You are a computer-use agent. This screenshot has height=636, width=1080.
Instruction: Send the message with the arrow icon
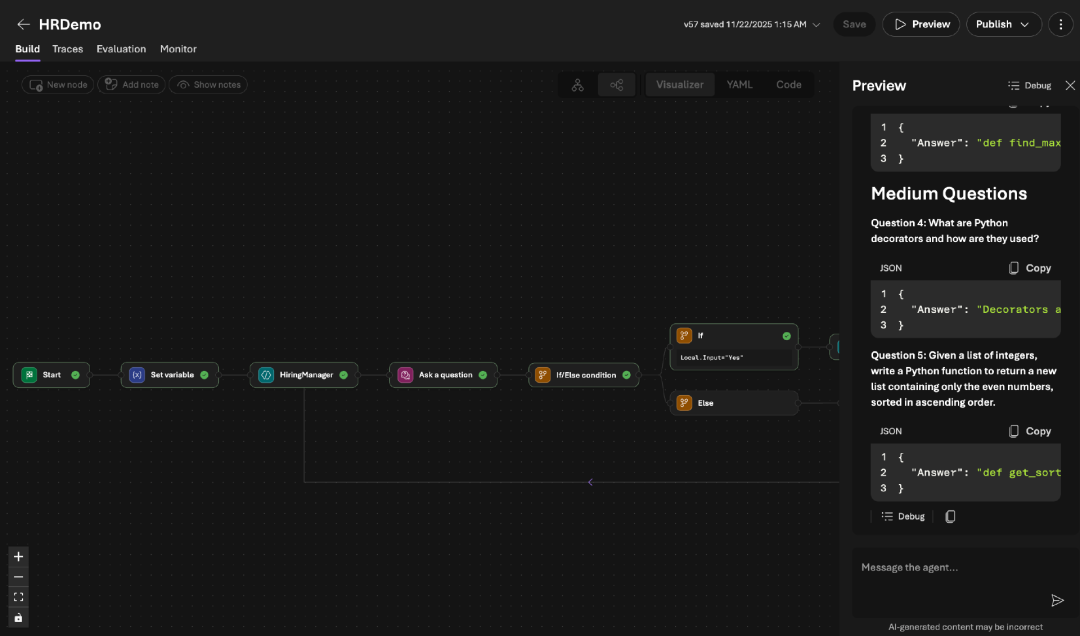[1057, 601]
